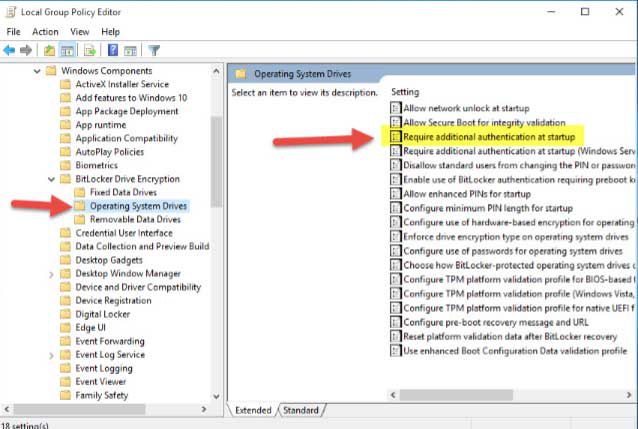Select the Extended tab
Viewport: 638px width, 429px height.
254,410
